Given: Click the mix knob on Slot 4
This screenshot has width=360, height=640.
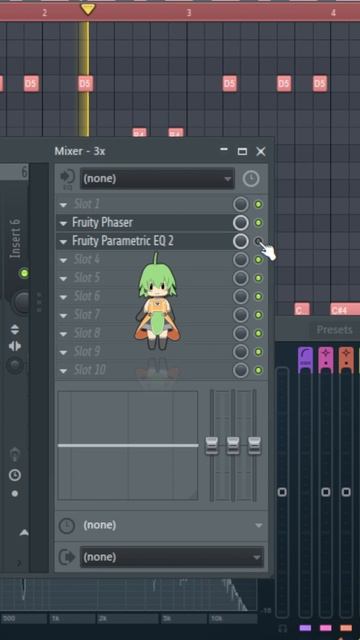Looking at the screenshot, I should coord(241,260).
